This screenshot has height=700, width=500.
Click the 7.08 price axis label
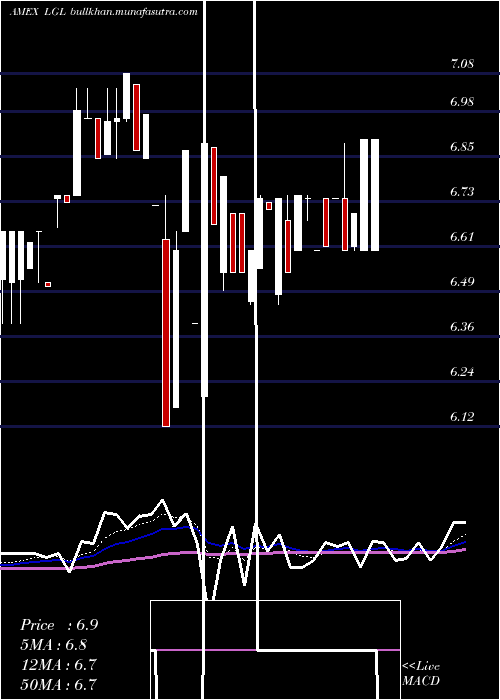tap(462, 63)
